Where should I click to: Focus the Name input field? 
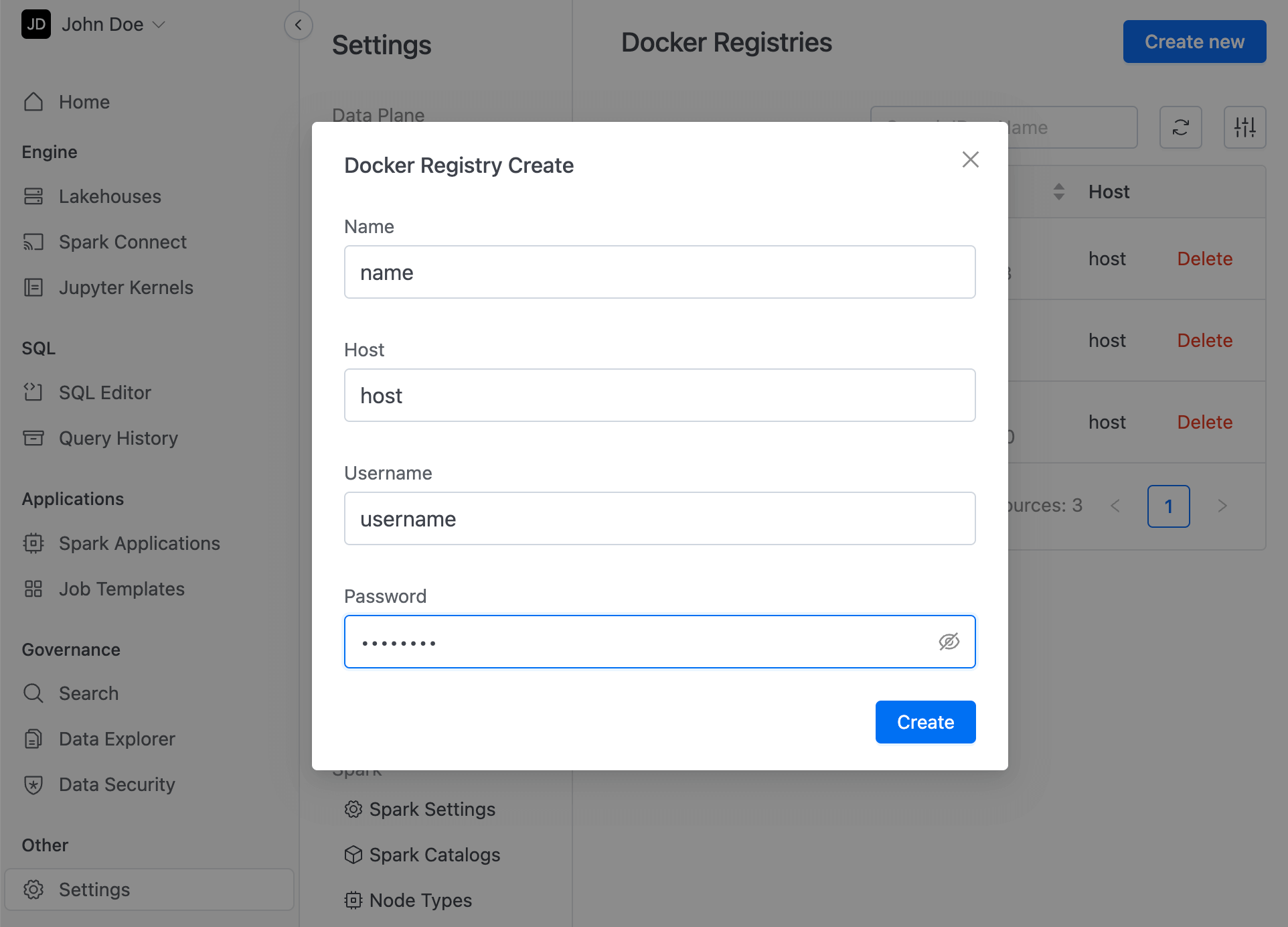[x=660, y=272]
